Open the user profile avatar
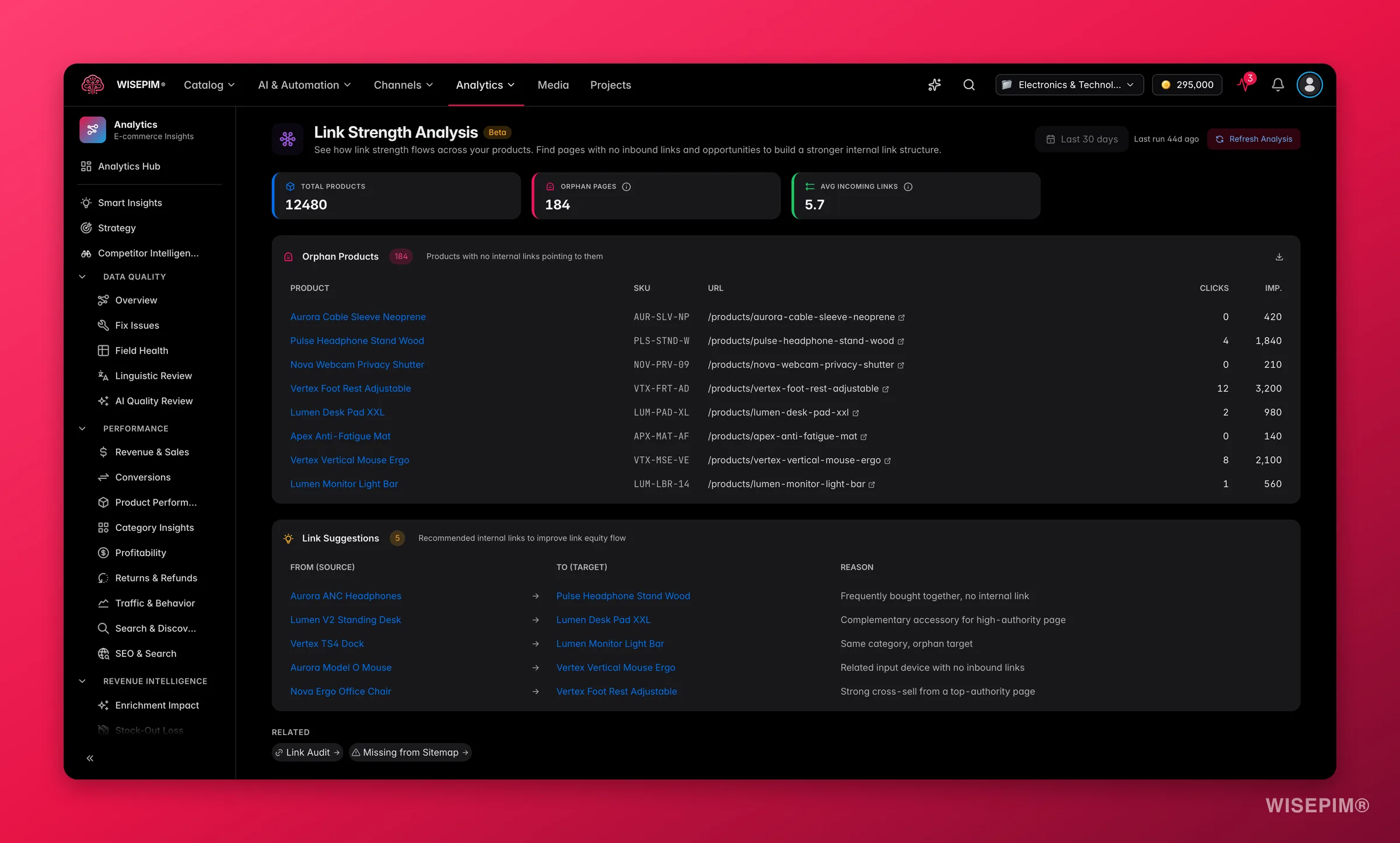The height and width of the screenshot is (843, 1400). click(1309, 85)
